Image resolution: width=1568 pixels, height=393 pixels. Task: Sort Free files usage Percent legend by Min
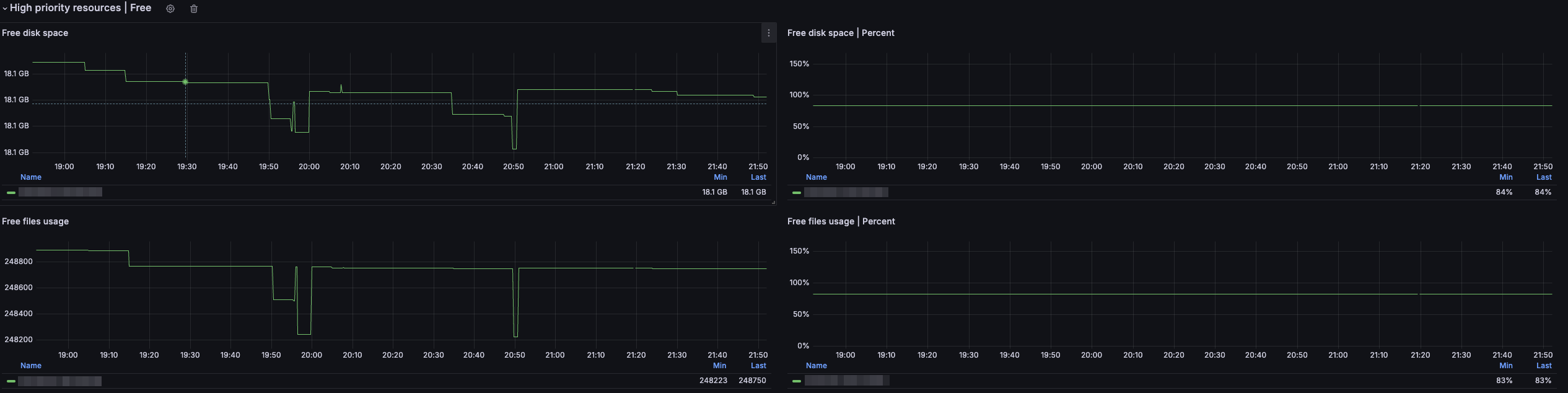[1505, 366]
